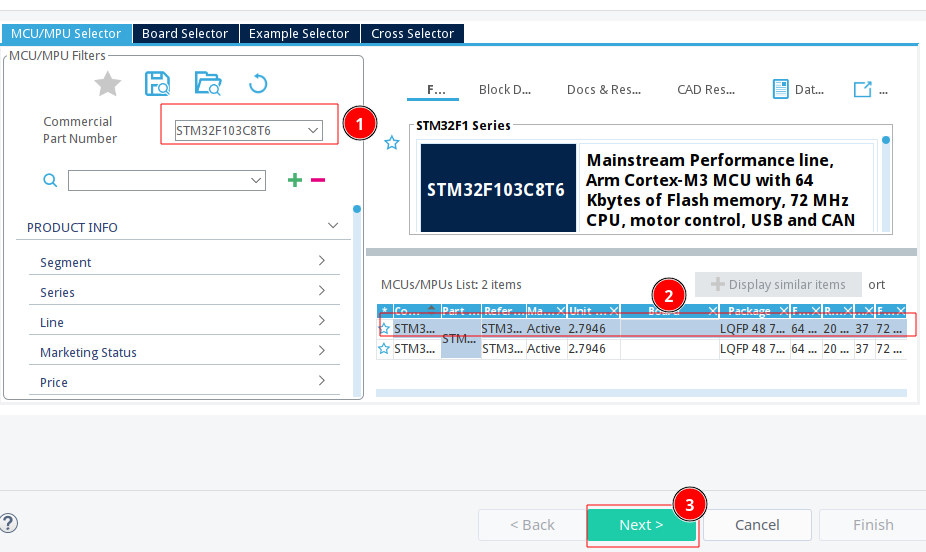This screenshot has height=552, width=926.
Task: Open the Docs & Resources tab
Action: (604, 90)
